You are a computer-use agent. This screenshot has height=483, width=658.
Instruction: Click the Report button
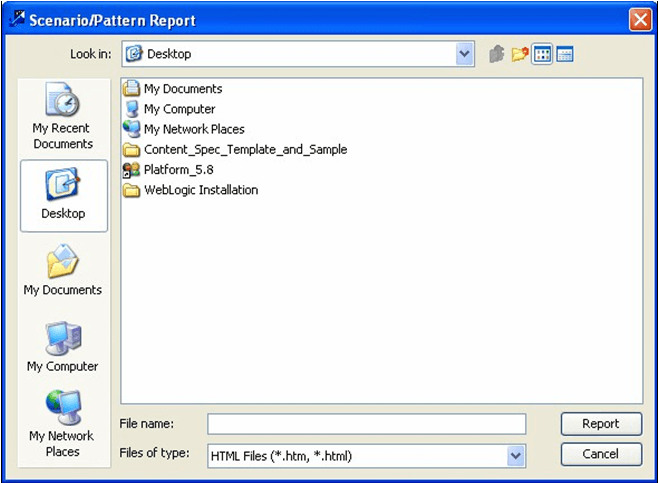click(601, 424)
